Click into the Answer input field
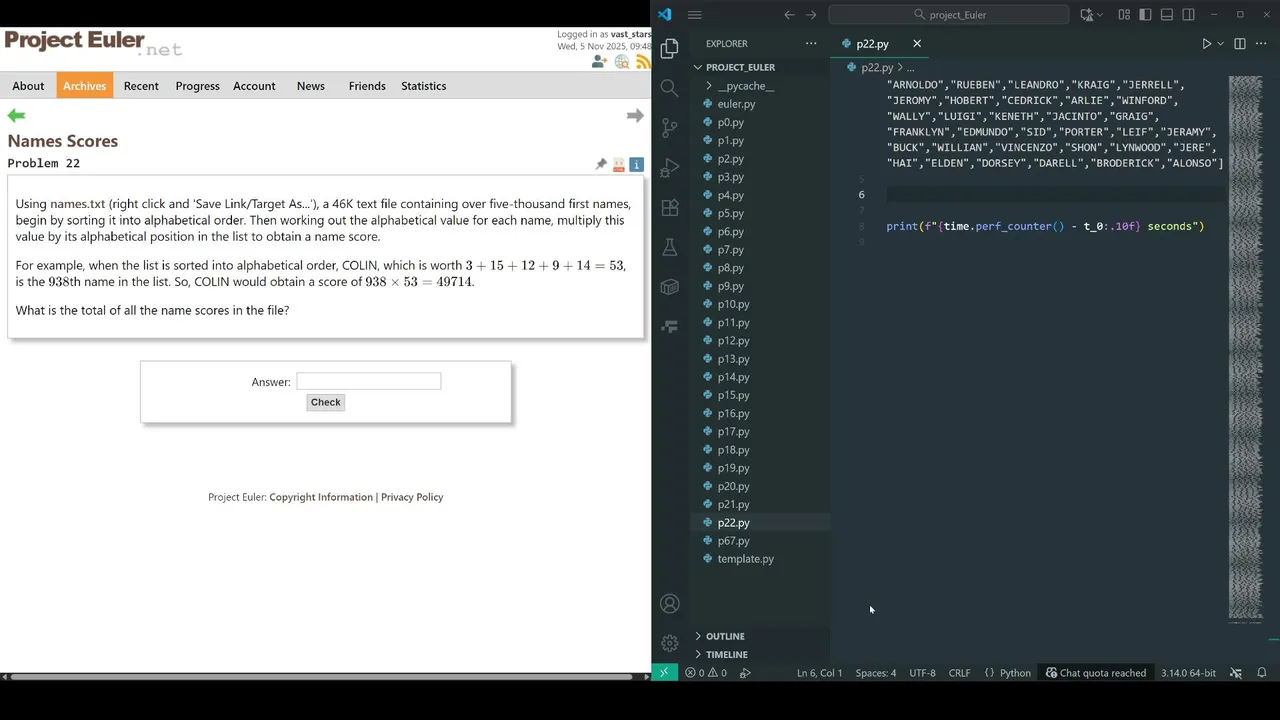Image resolution: width=1280 pixels, height=720 pixels. click(368, 381)
